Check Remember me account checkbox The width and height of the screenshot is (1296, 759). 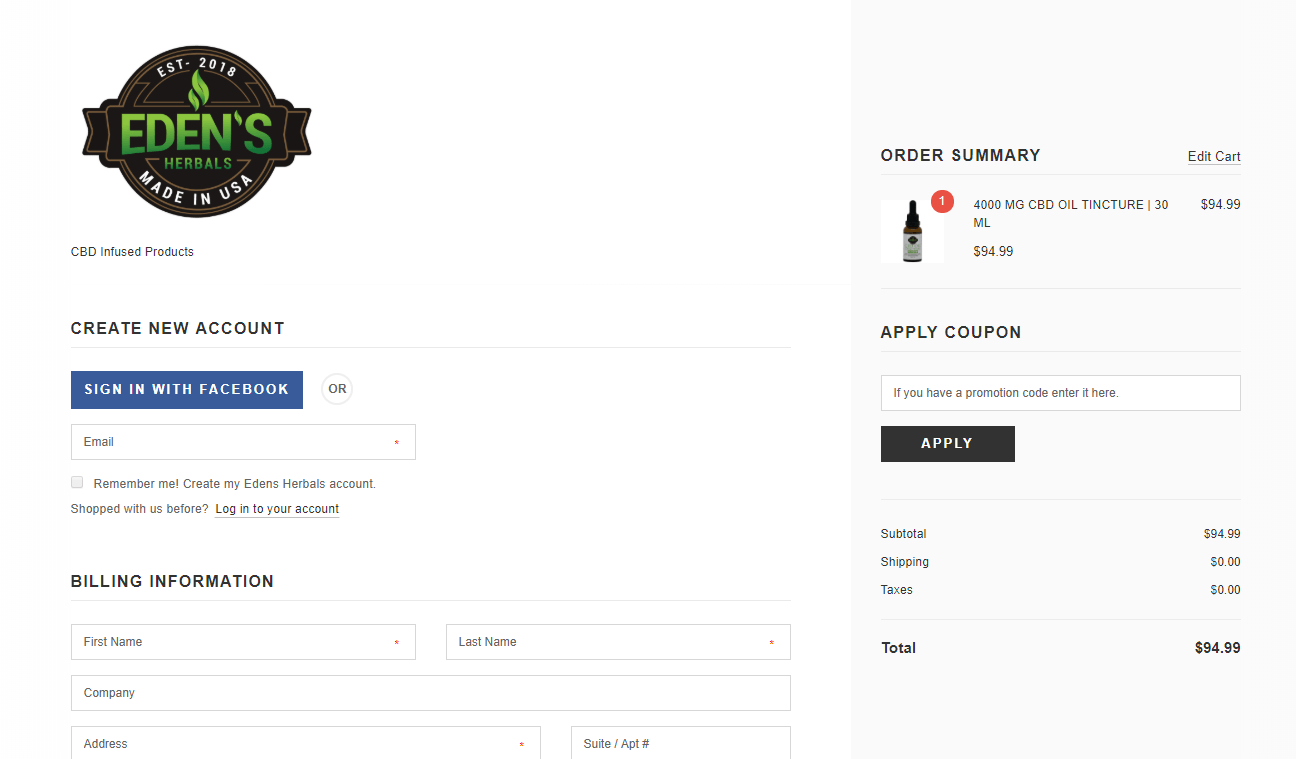[x=77, y=482]
